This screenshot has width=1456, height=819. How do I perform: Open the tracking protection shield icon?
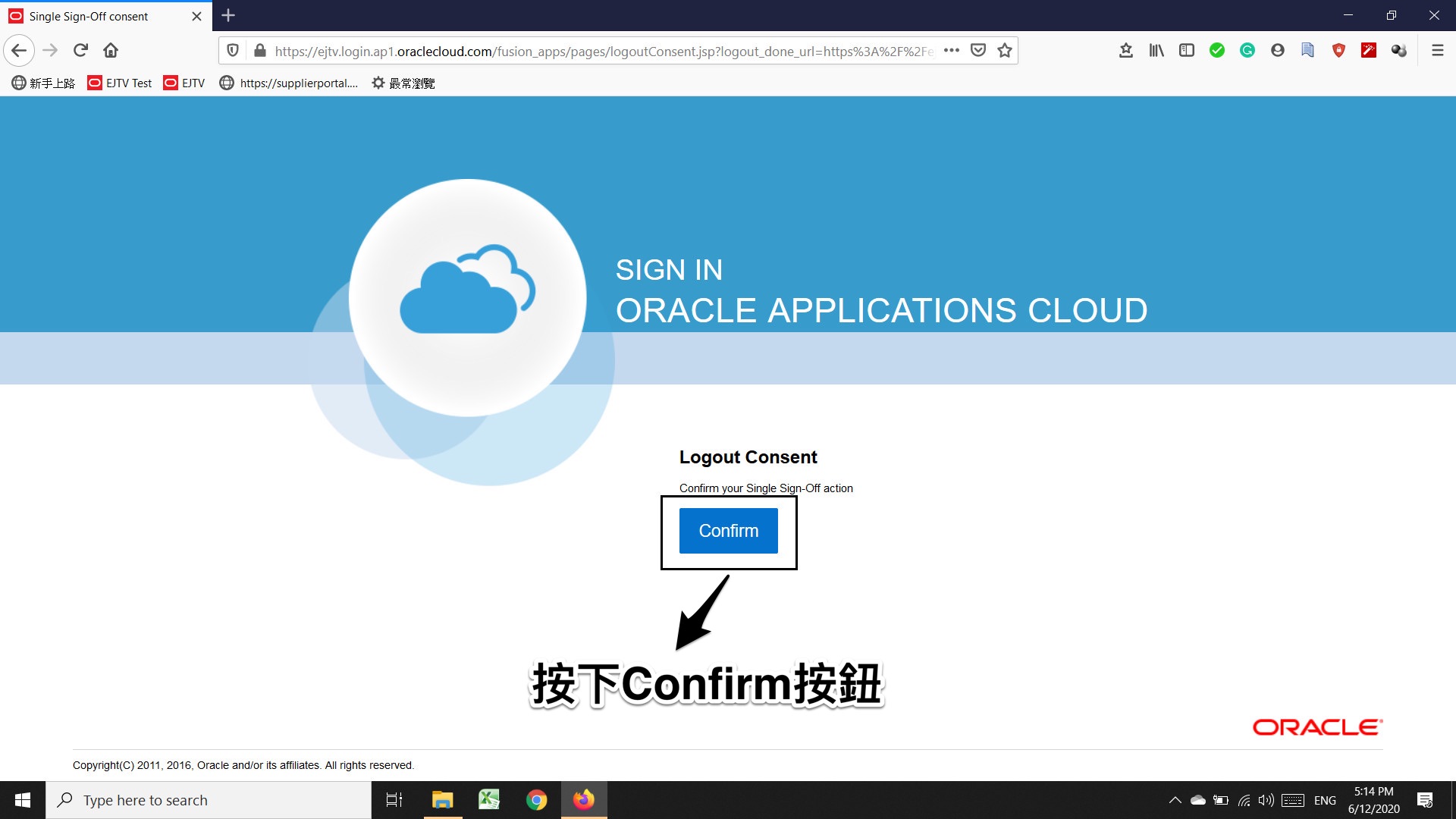(233, 51)
